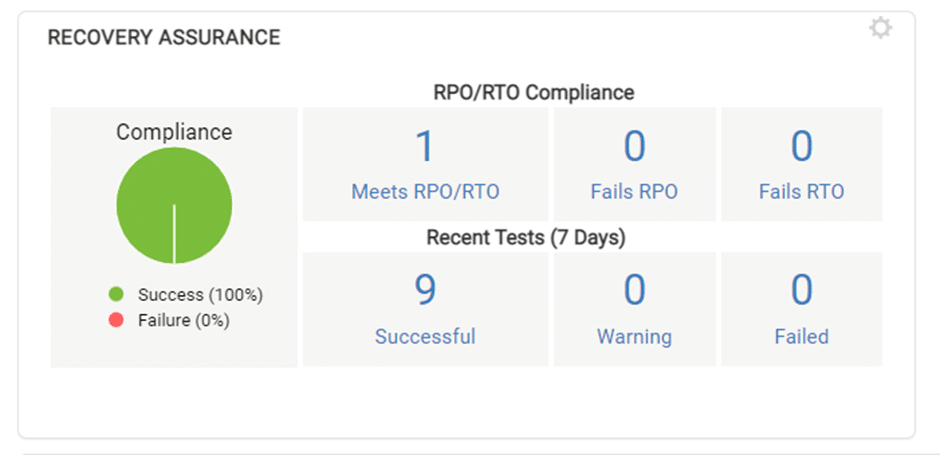Select the RPO/RTO Compliance heading
The width and height of the screenshot is (940, 455).
pyautogui.click(x=534, y=93)
